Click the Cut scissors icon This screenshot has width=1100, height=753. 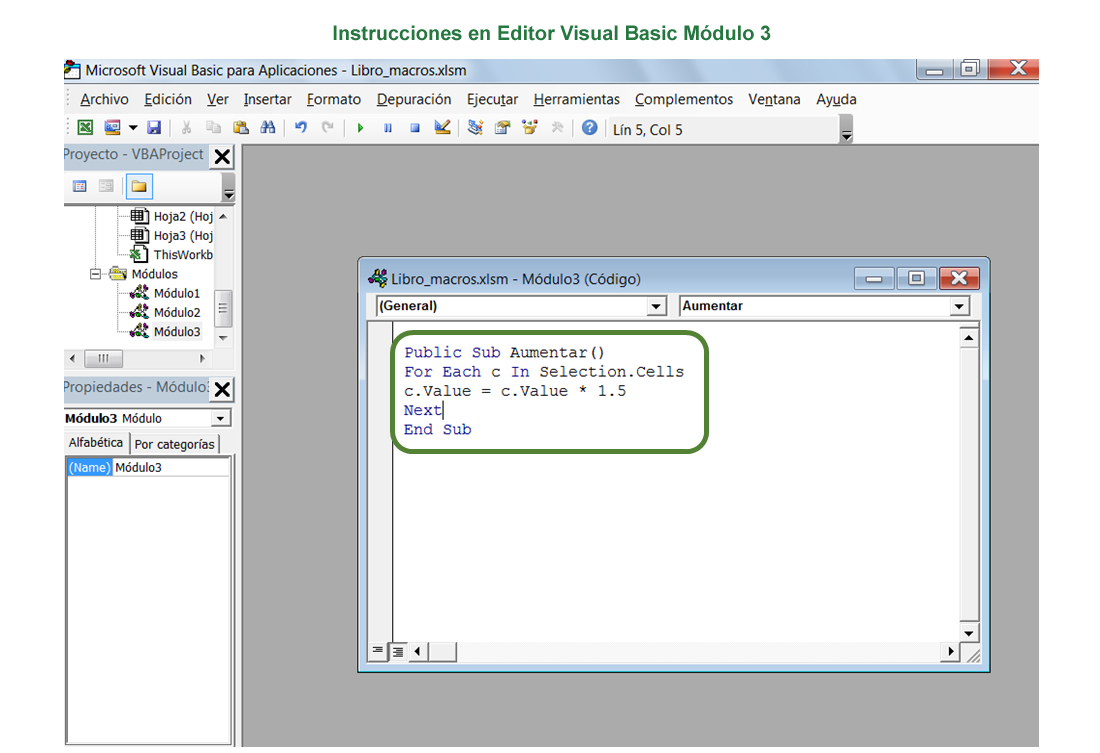[x=186, y=128]
